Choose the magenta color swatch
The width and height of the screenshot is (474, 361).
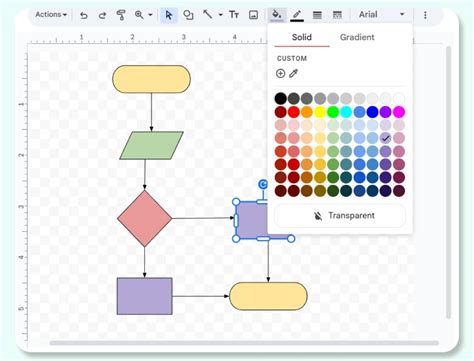click(399, 112)
